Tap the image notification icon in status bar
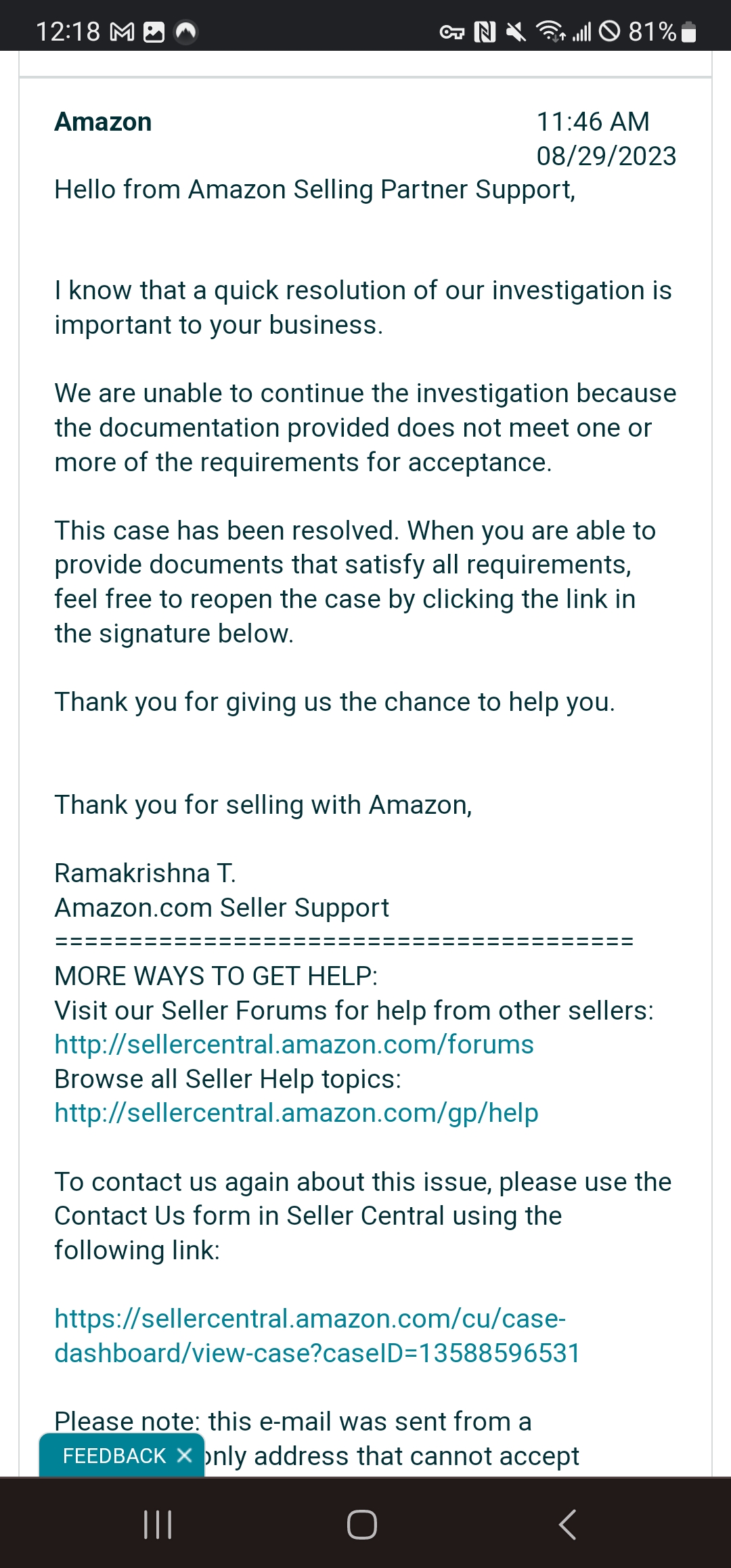 point(154,32)
